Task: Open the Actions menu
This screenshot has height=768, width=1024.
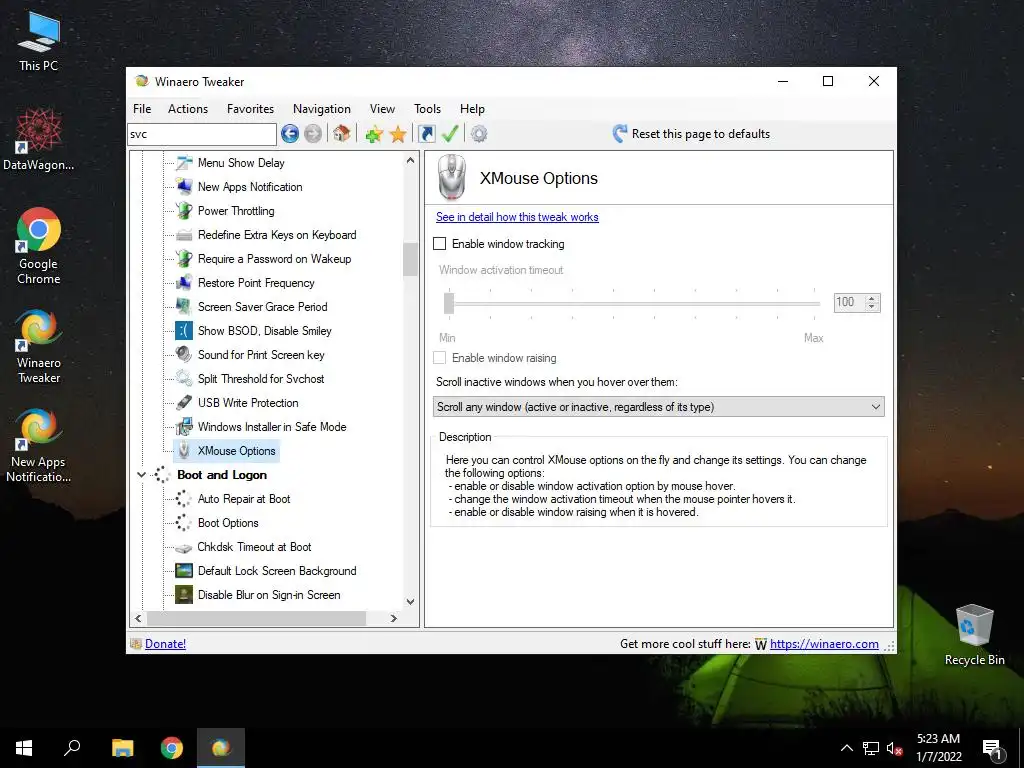Action: click(x=188, y=109)
